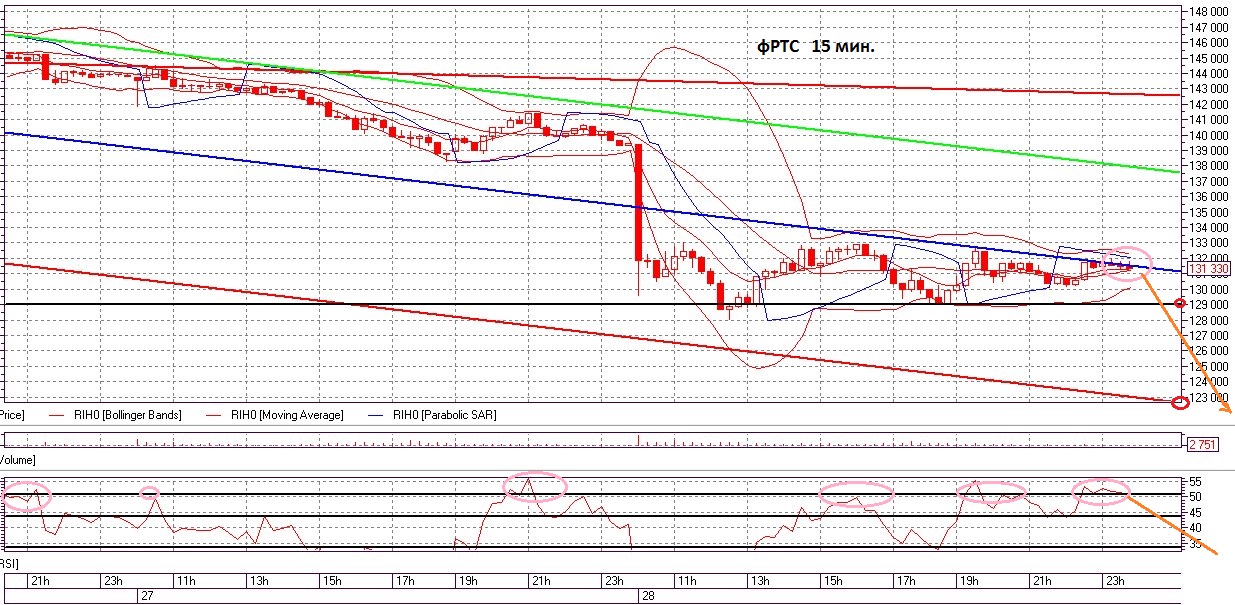Click the 134 000 price axis label
The height and width of the screenshot is (605, 1235).
pos(1210,228)
